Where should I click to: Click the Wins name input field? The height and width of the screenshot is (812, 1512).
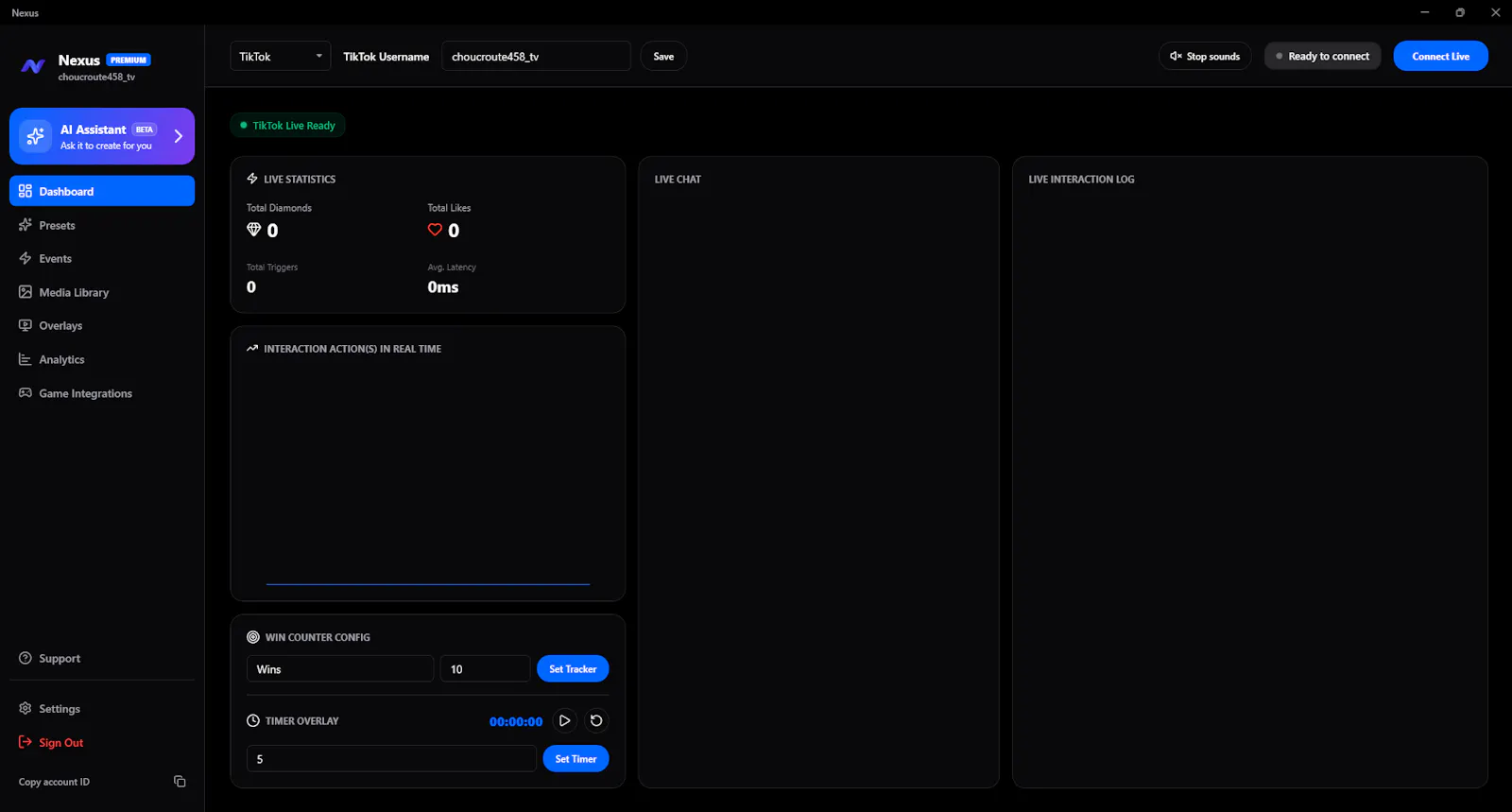tap(340, 669)
